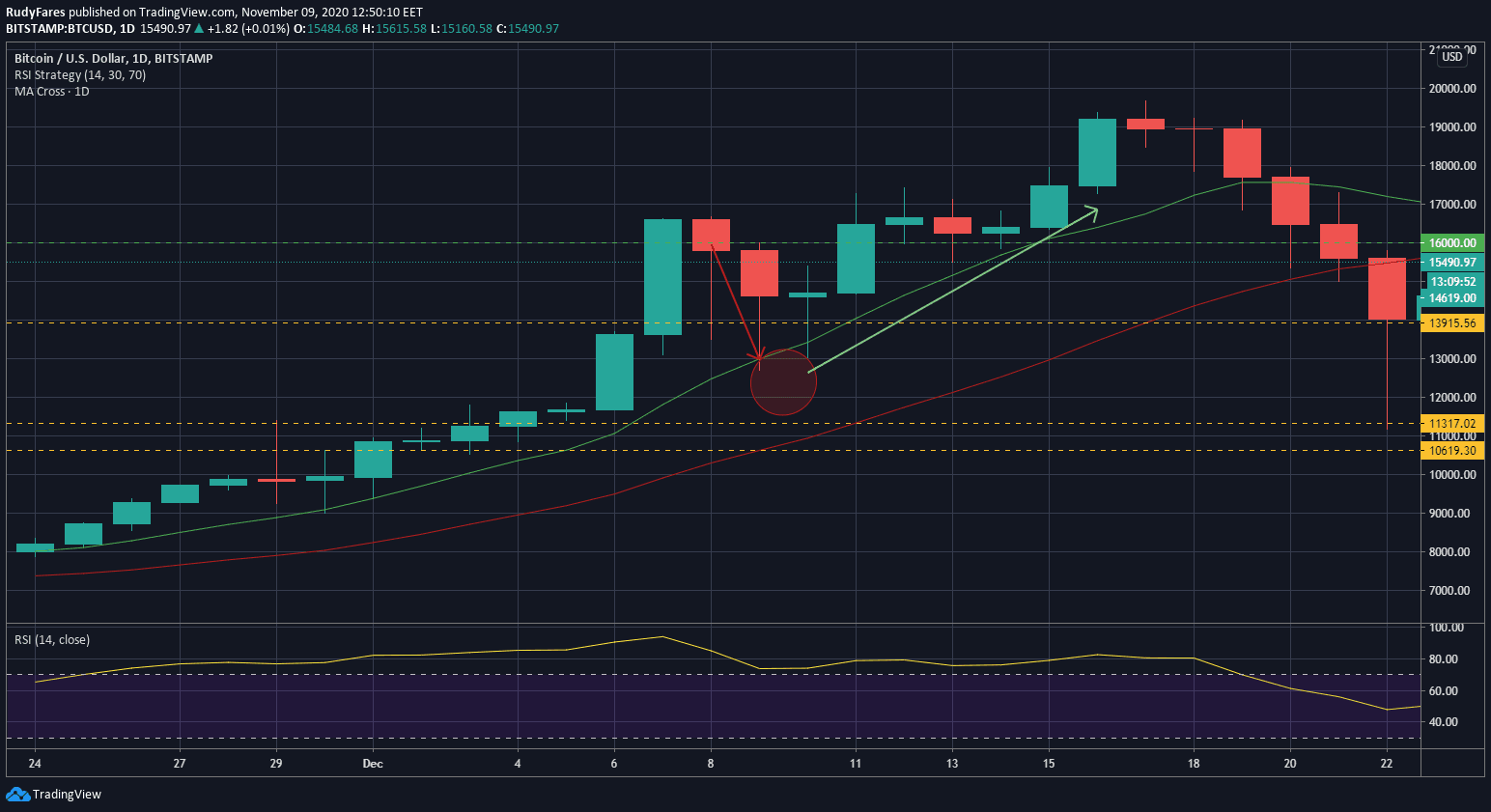The width and height of the screenshot is (1491, 812).
Task: Click the orange 13915.56 price label
Action: (x=1452, y=323)
